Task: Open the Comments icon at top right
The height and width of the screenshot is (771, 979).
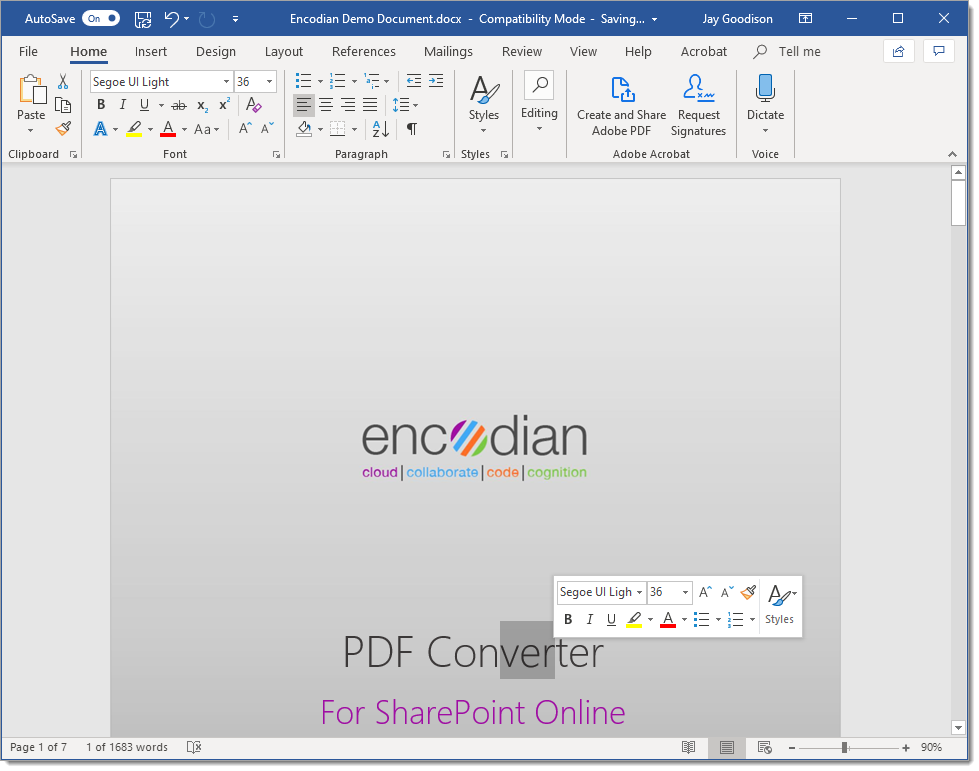Action: click(x=938, y=52)
